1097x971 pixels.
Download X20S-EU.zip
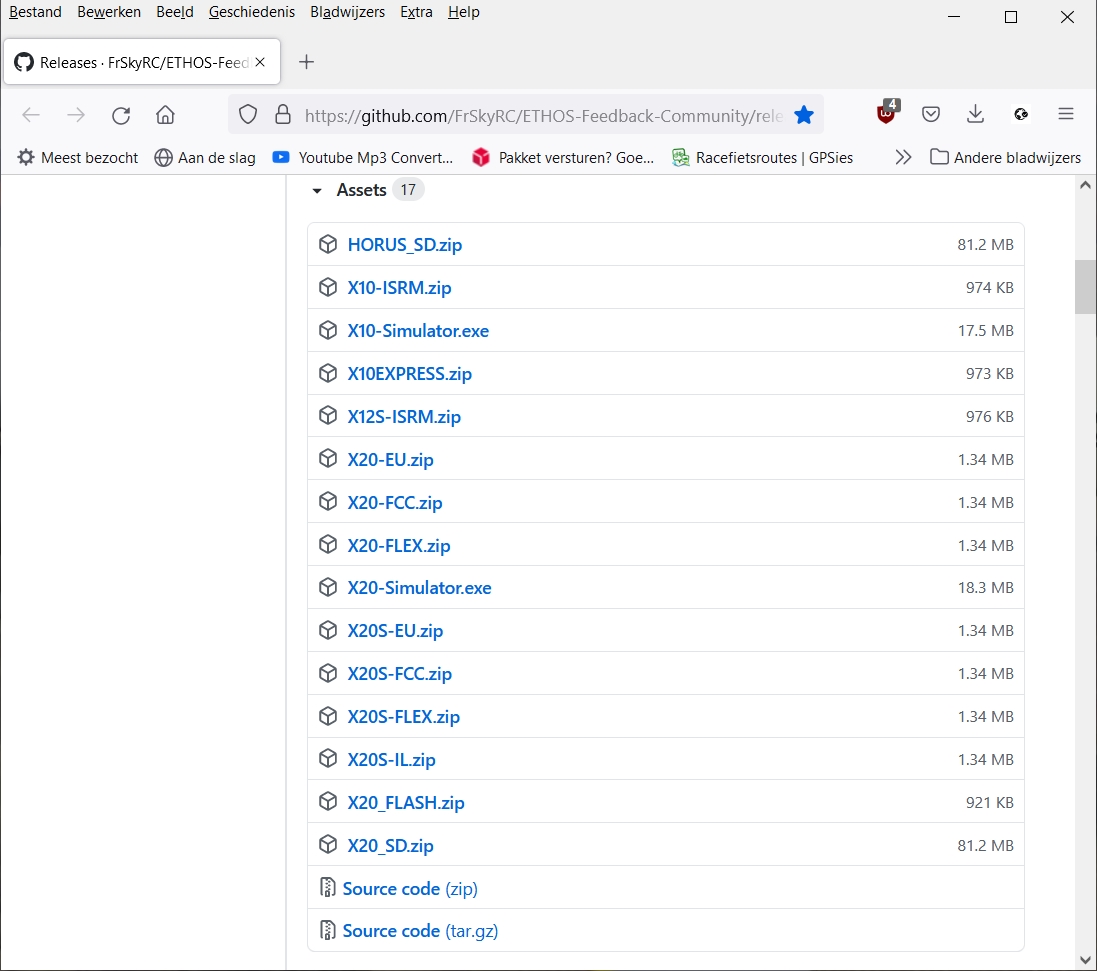[x=395, y=631]
